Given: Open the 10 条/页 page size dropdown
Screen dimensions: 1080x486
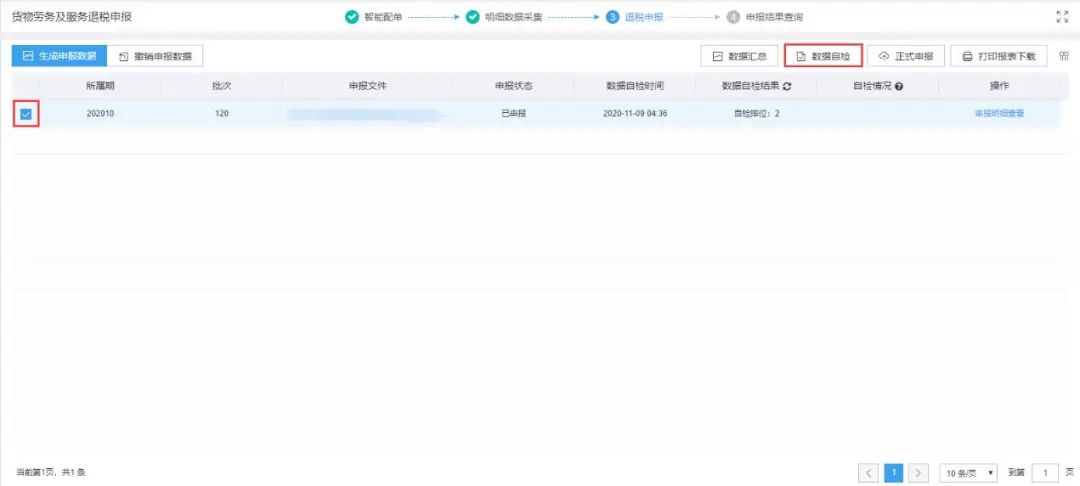Looking at the screenshot, I should [x=969, y=473].
